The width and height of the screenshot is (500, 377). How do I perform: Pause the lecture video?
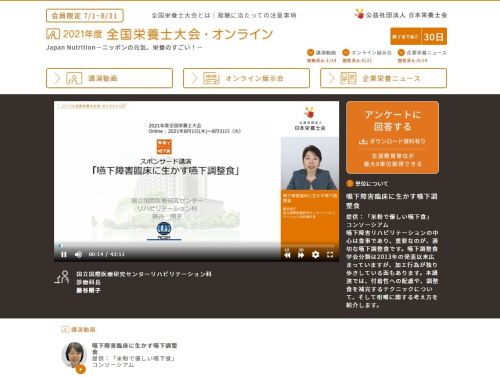click(64, 254)
